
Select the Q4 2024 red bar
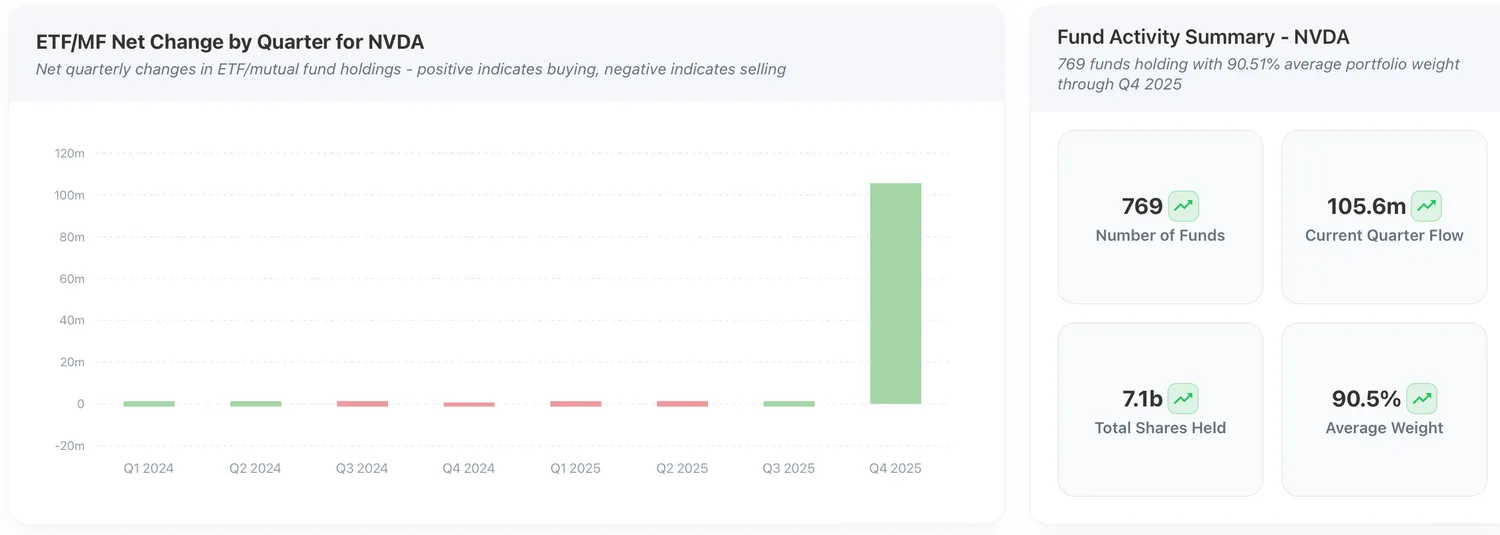pos(469,404)
